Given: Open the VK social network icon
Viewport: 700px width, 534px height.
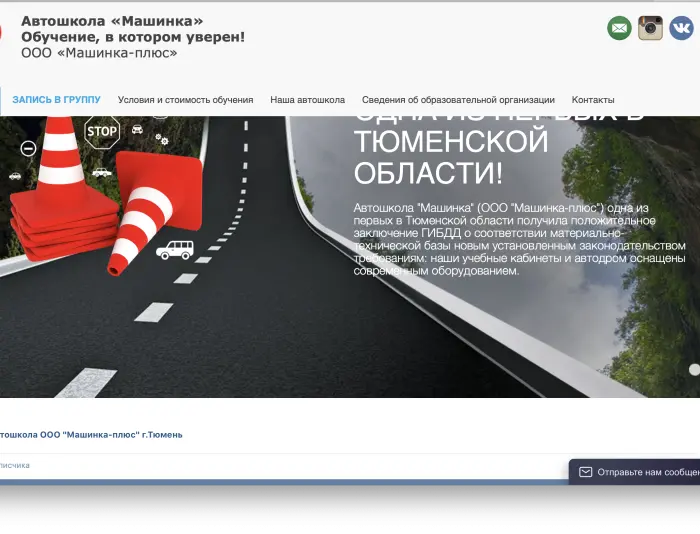Looking at the screenshot, I should tap(681, 28).
